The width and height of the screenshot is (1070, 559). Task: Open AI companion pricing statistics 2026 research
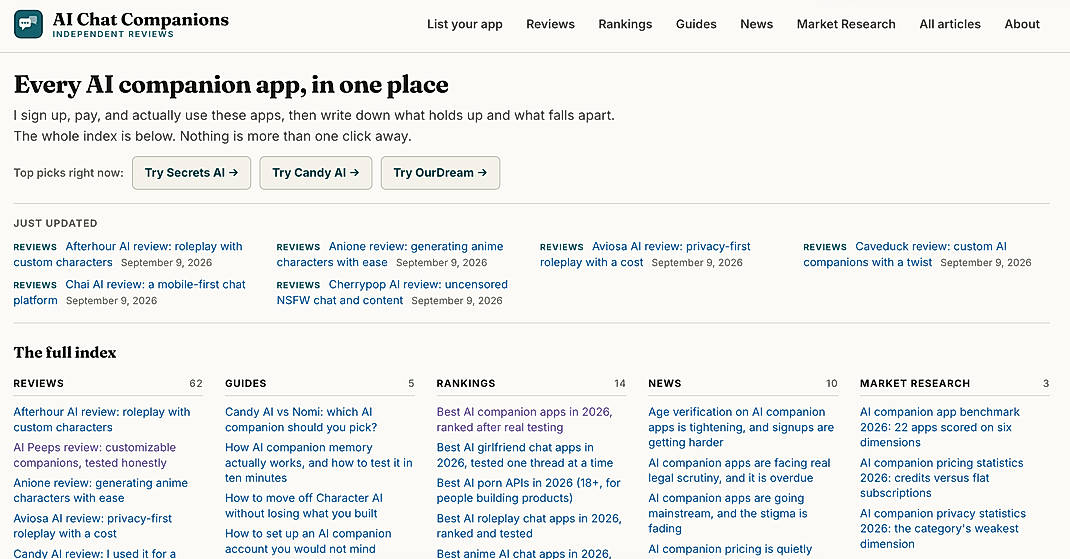click(942, 477)
